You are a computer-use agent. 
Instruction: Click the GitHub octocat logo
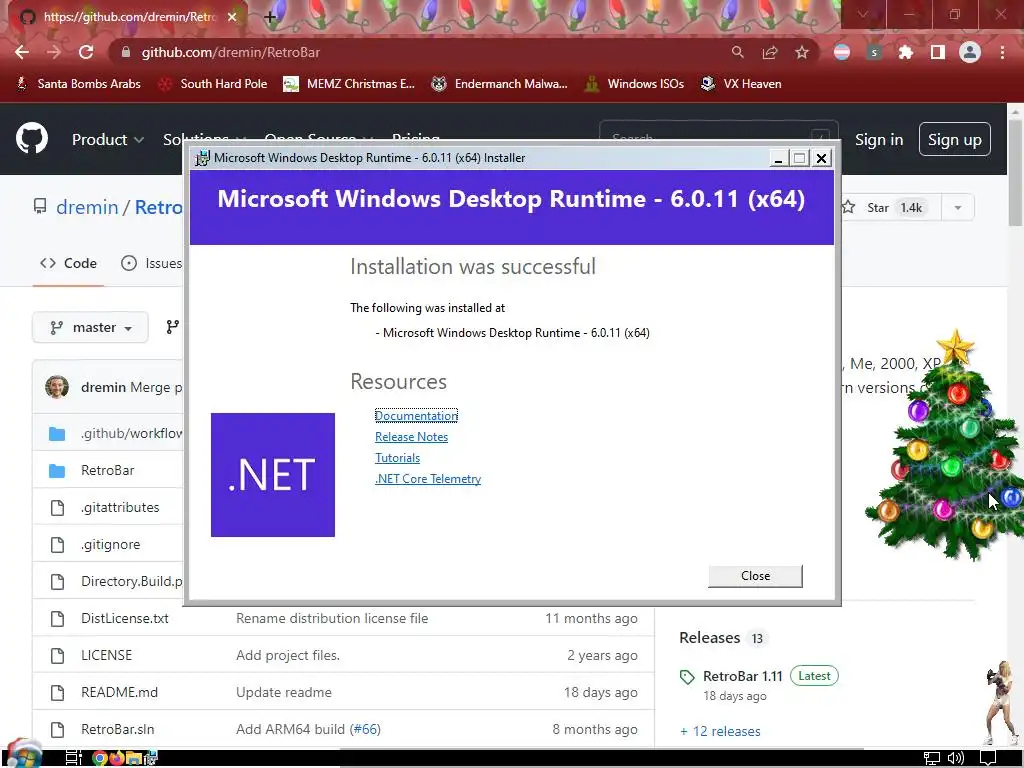[x=32, y=138]
